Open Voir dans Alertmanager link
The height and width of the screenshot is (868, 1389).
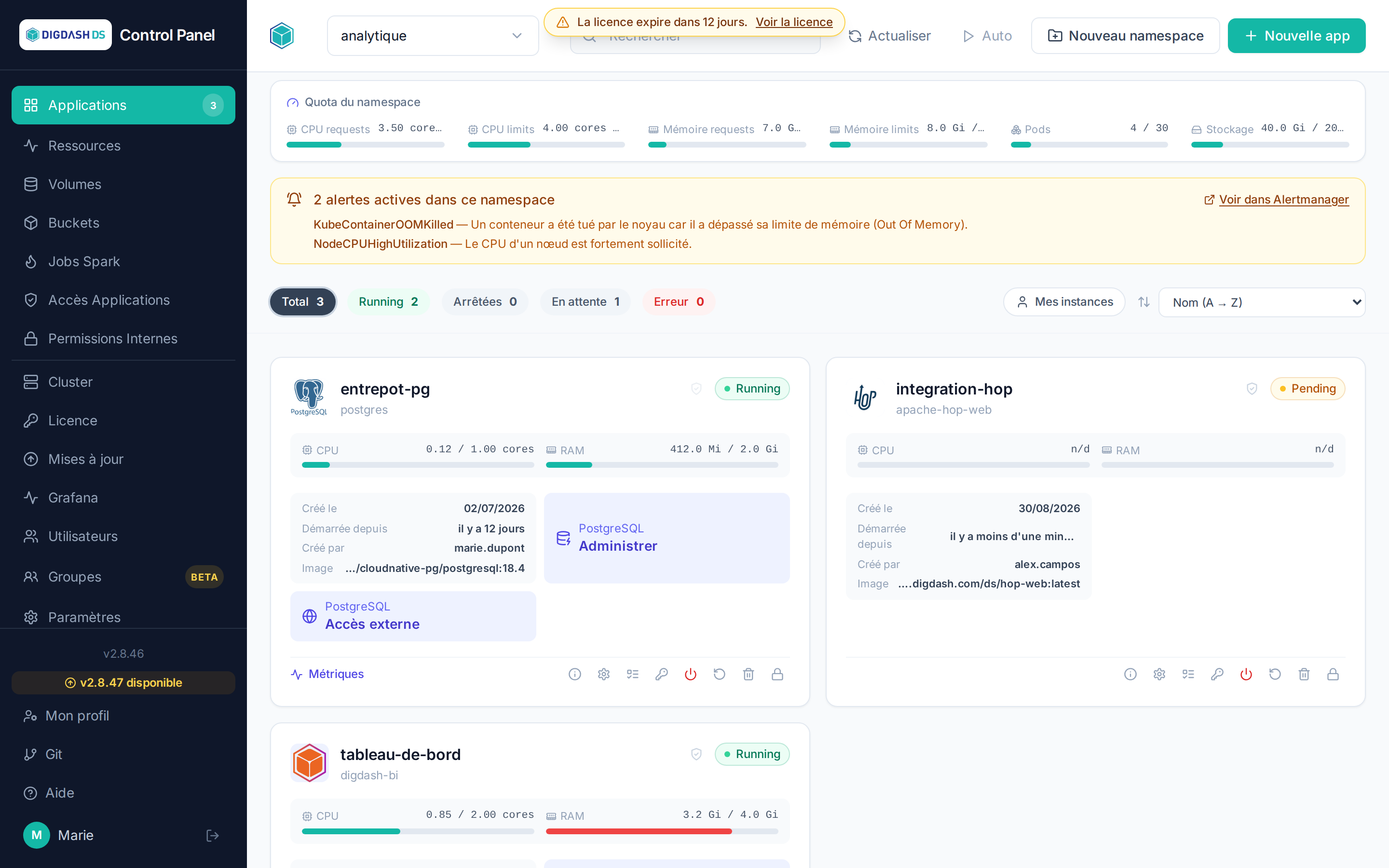tap(1277, 199)
